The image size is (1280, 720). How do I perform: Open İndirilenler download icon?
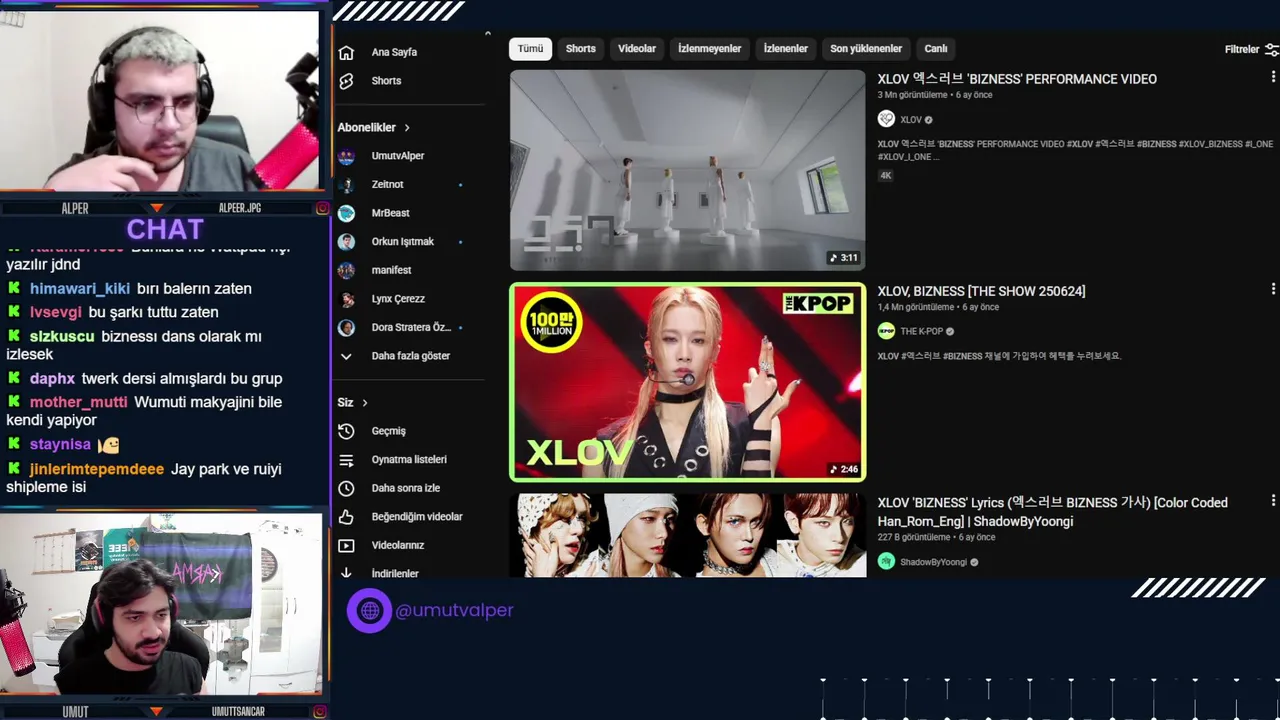[x=346, y=573]
